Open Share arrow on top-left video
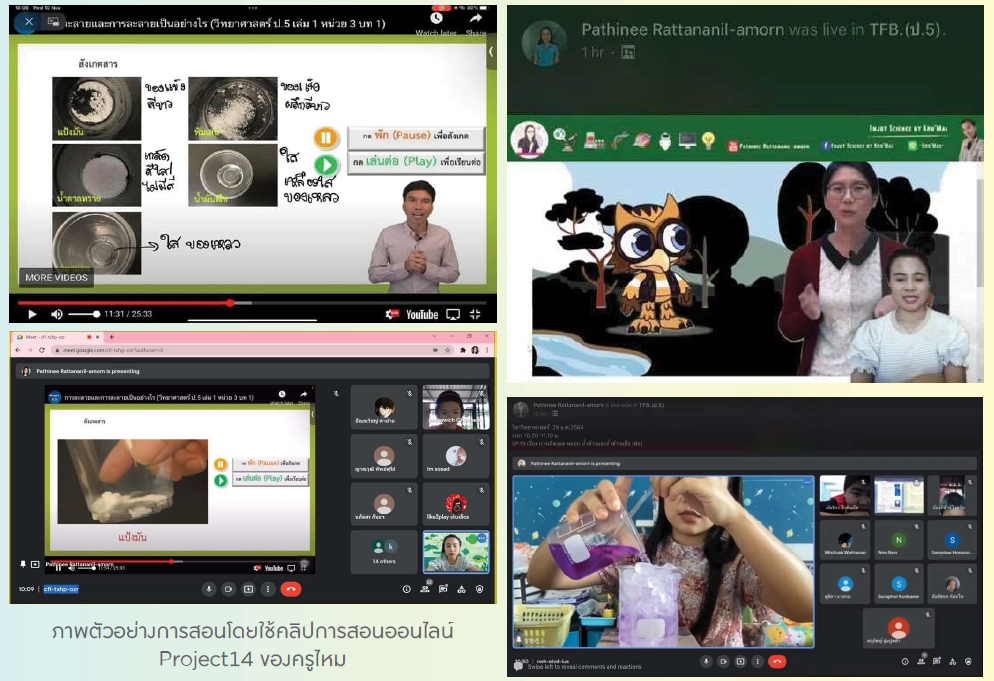Screen dimensions: 994x681 coord(476,18)
